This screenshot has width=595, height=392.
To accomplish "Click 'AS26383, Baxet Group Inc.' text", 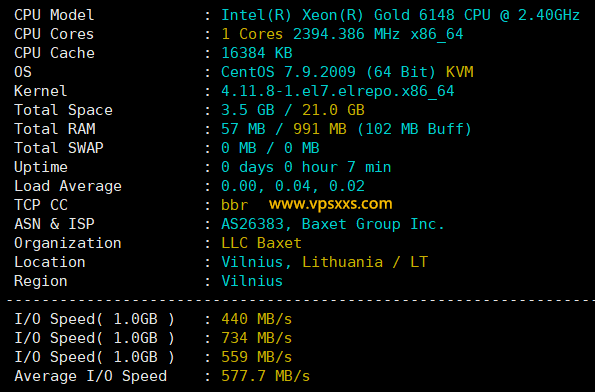I will 333,224.
